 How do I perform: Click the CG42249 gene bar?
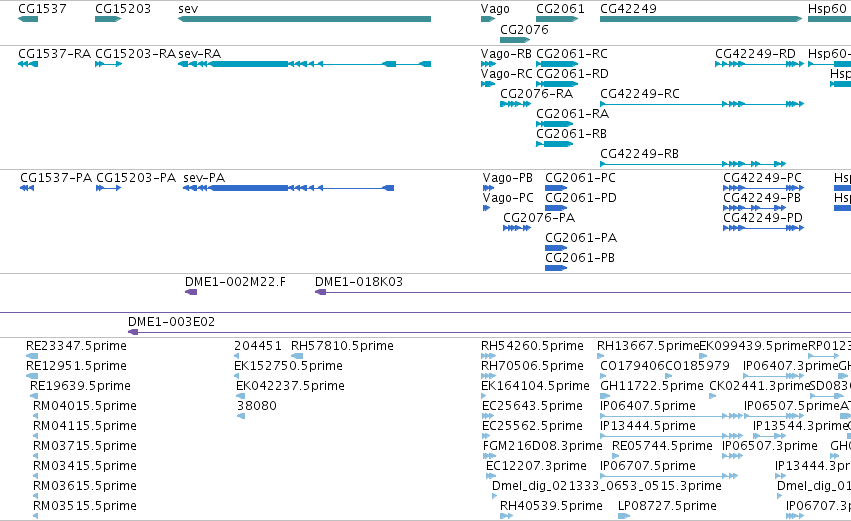pyautogui.click(x=701, y=19)
